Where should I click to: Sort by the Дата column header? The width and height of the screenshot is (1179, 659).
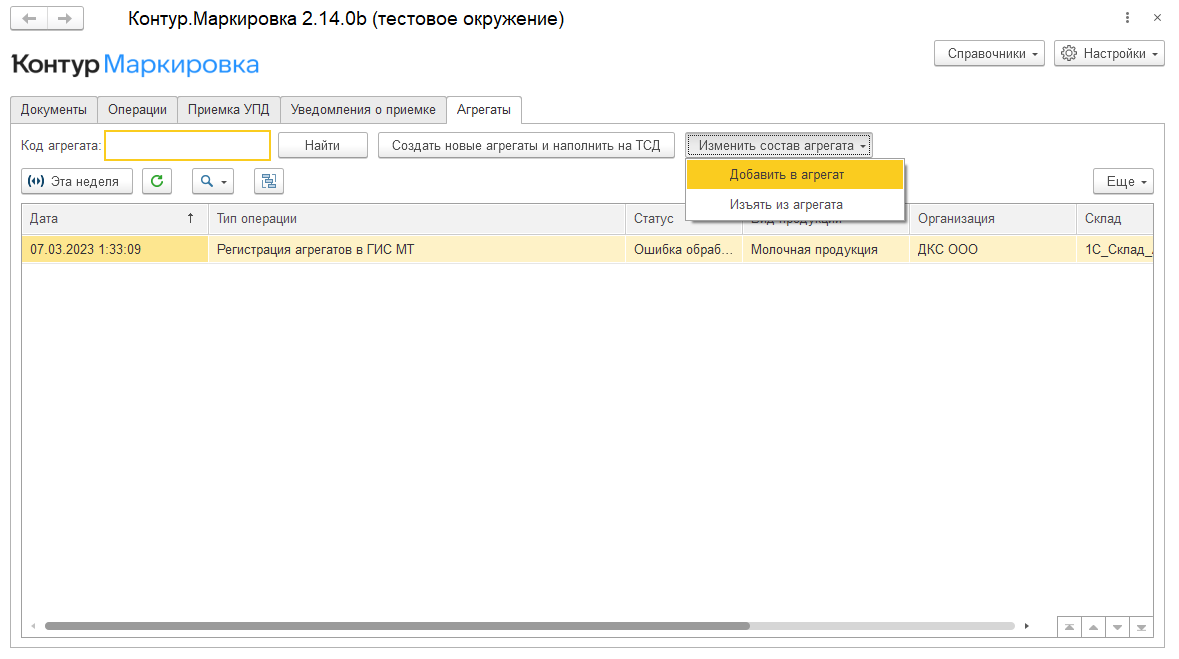point(114,219)
